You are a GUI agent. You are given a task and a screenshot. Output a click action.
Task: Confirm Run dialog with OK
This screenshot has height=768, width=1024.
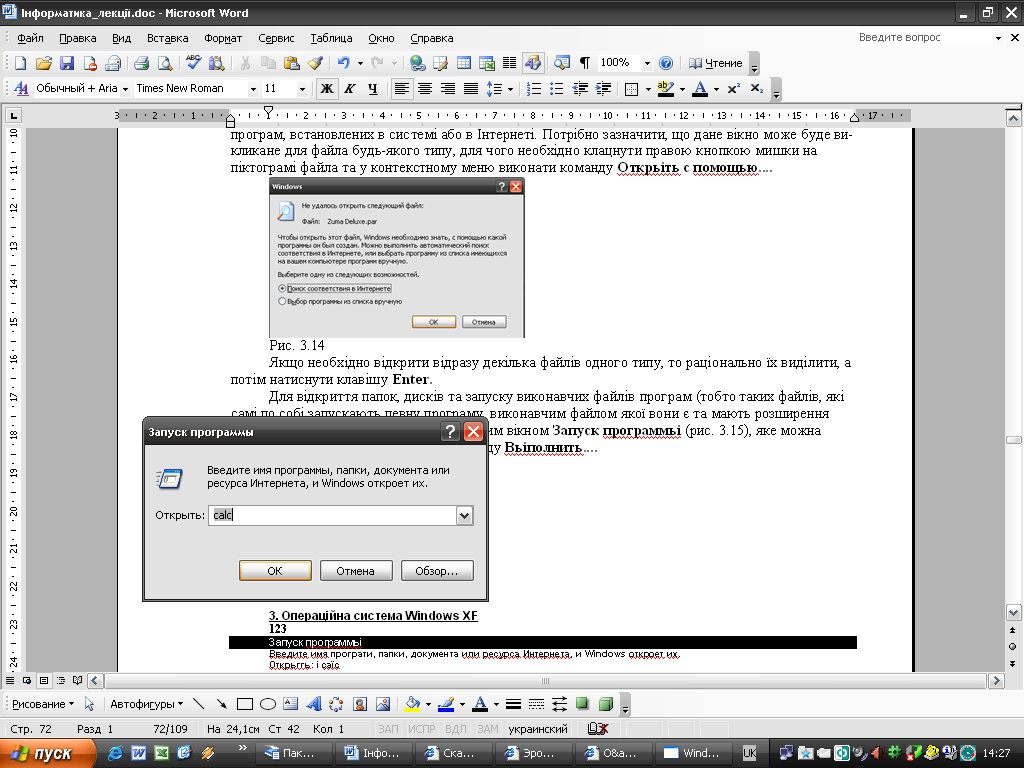pyautogui.click(x=275, y=571)
